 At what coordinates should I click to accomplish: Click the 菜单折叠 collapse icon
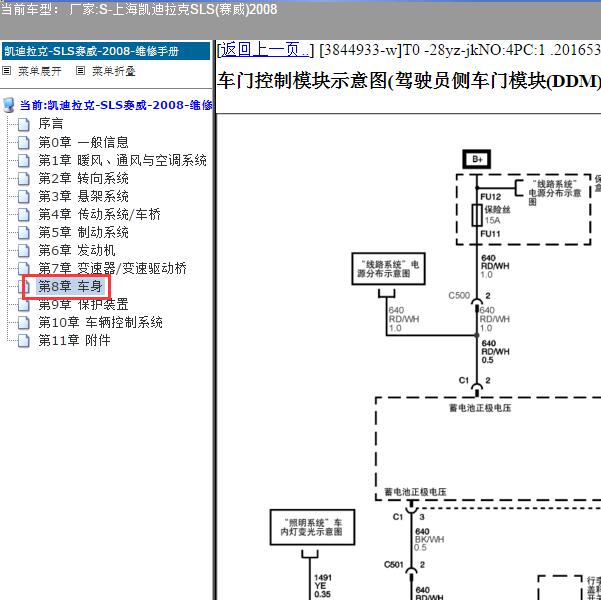pyautogui.click(x=80, y=71)
